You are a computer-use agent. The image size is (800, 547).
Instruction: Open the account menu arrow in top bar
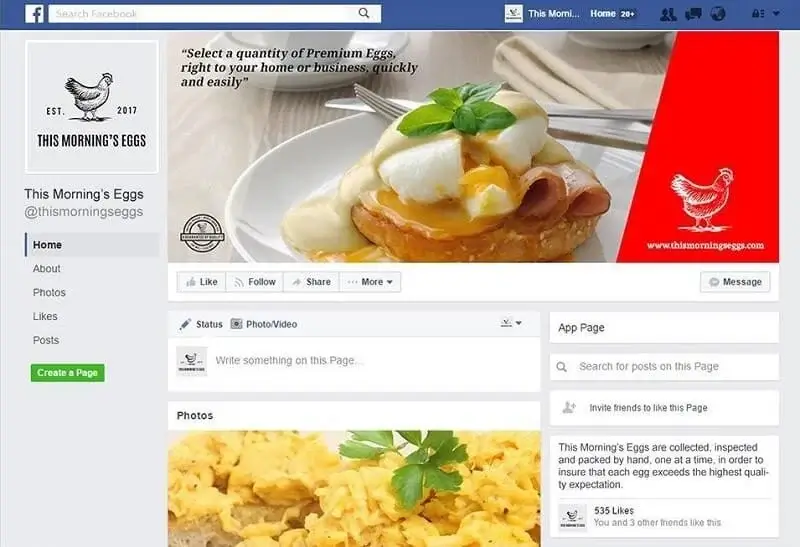(x=776, y=14)
